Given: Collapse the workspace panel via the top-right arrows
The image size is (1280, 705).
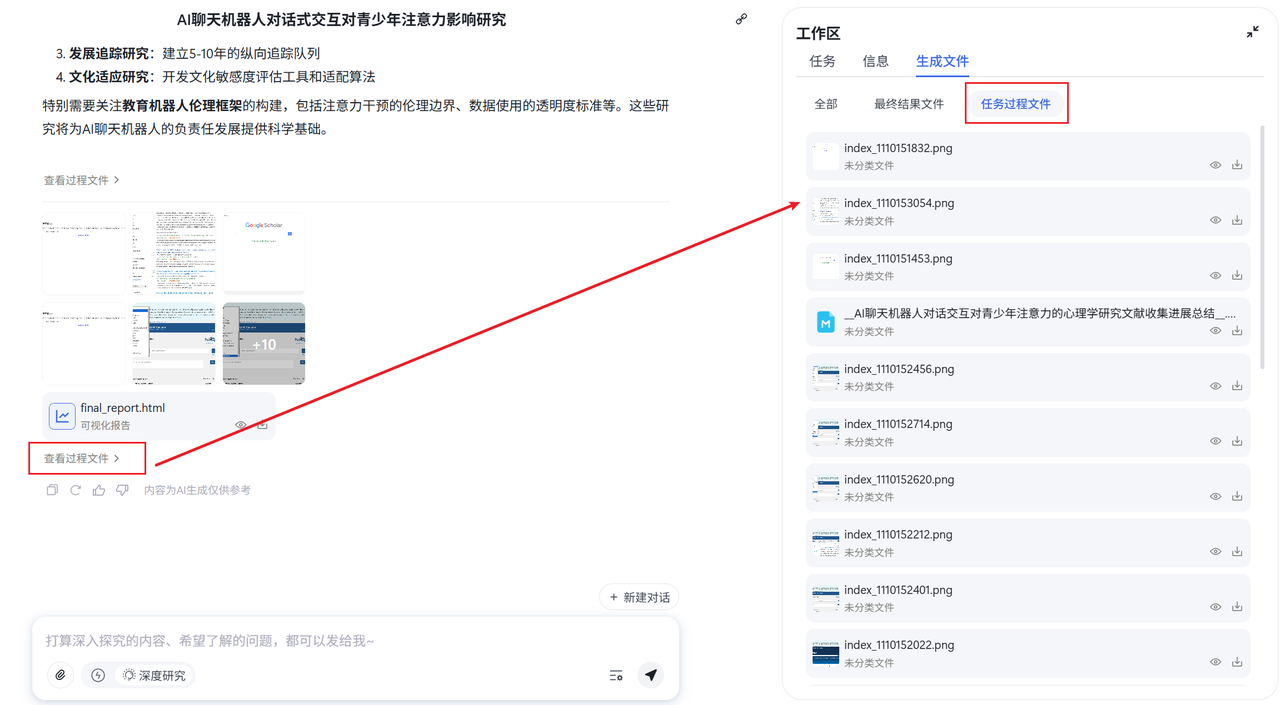Looking at the screenshot, I should point(1252,31).
